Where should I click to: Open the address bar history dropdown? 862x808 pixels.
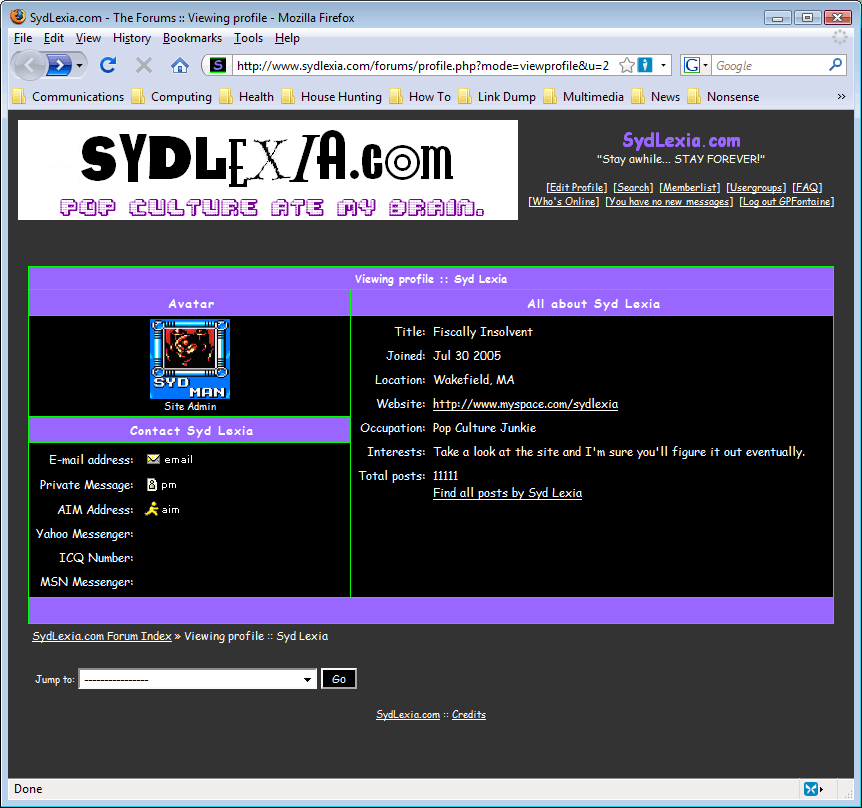(x=664, y=66)
